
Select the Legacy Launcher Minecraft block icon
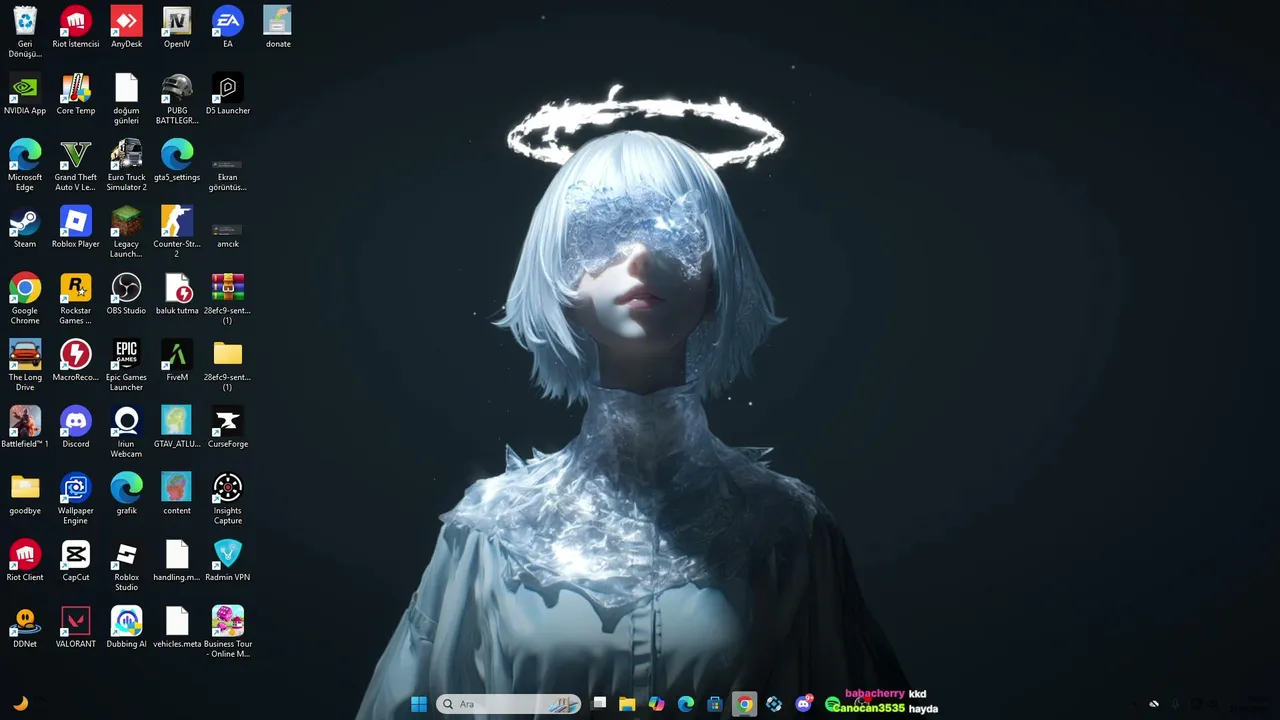tap(127, 221)
